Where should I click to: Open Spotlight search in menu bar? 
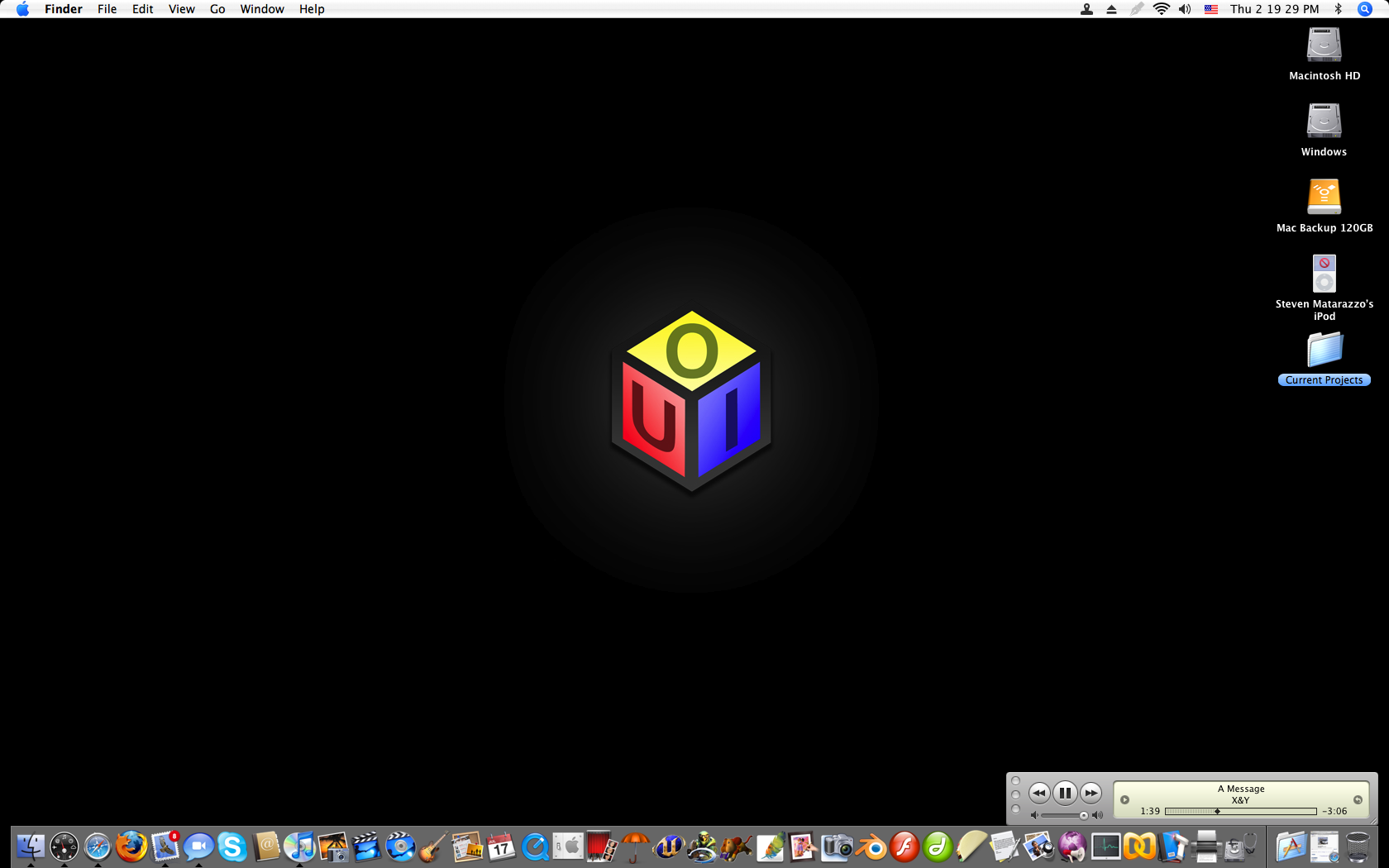(1365, 9)
